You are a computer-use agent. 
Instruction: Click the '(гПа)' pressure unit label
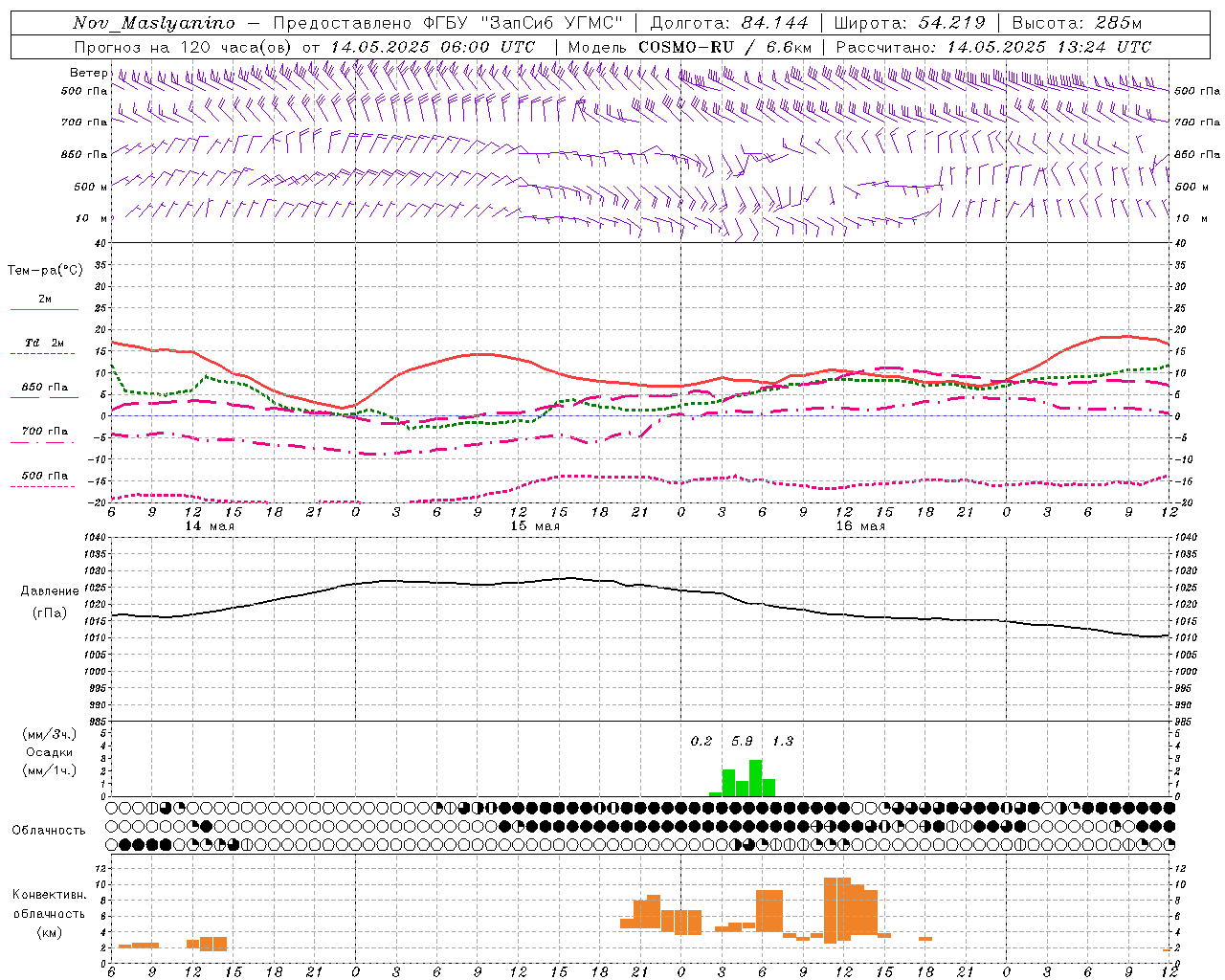[x=49, y=612]
